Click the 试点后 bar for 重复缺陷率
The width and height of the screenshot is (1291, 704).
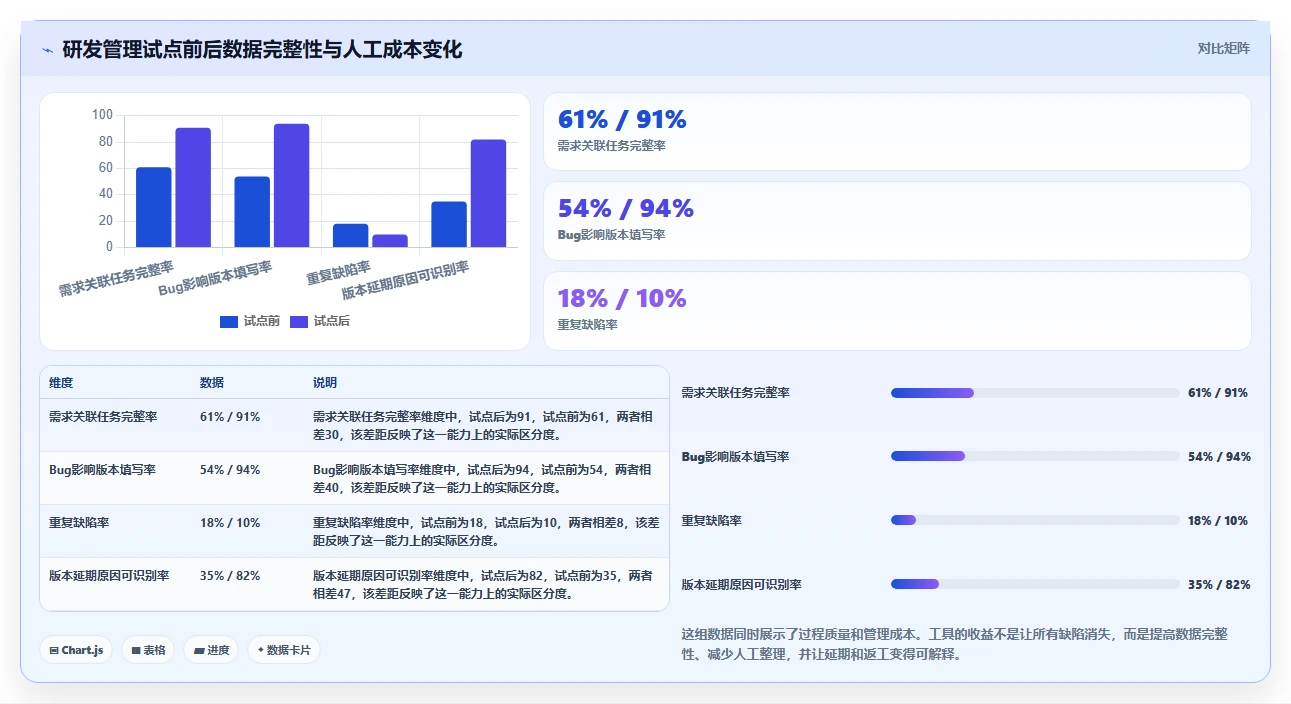tap(389, 241)
